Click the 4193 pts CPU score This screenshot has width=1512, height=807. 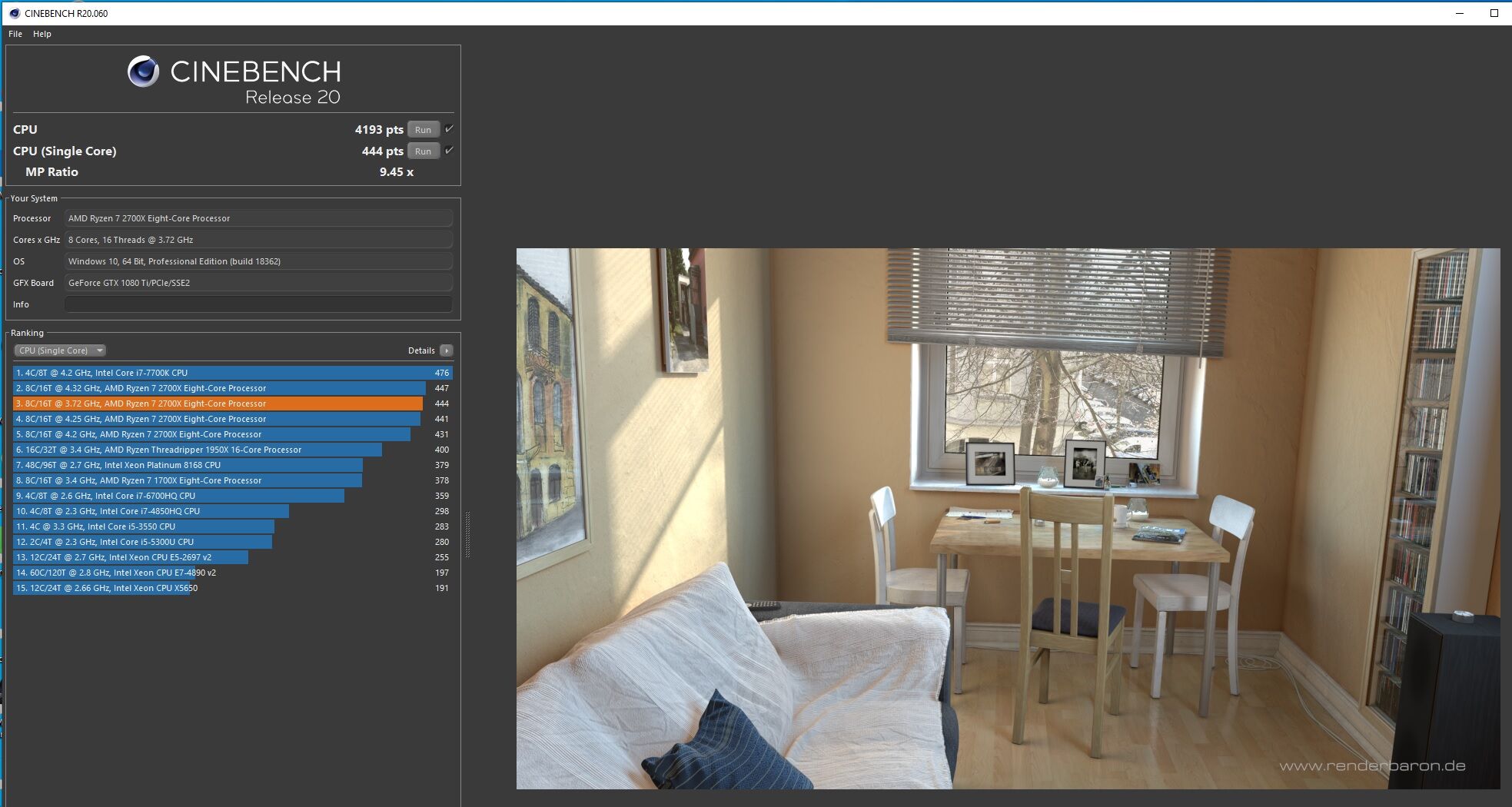click(379, 130)
